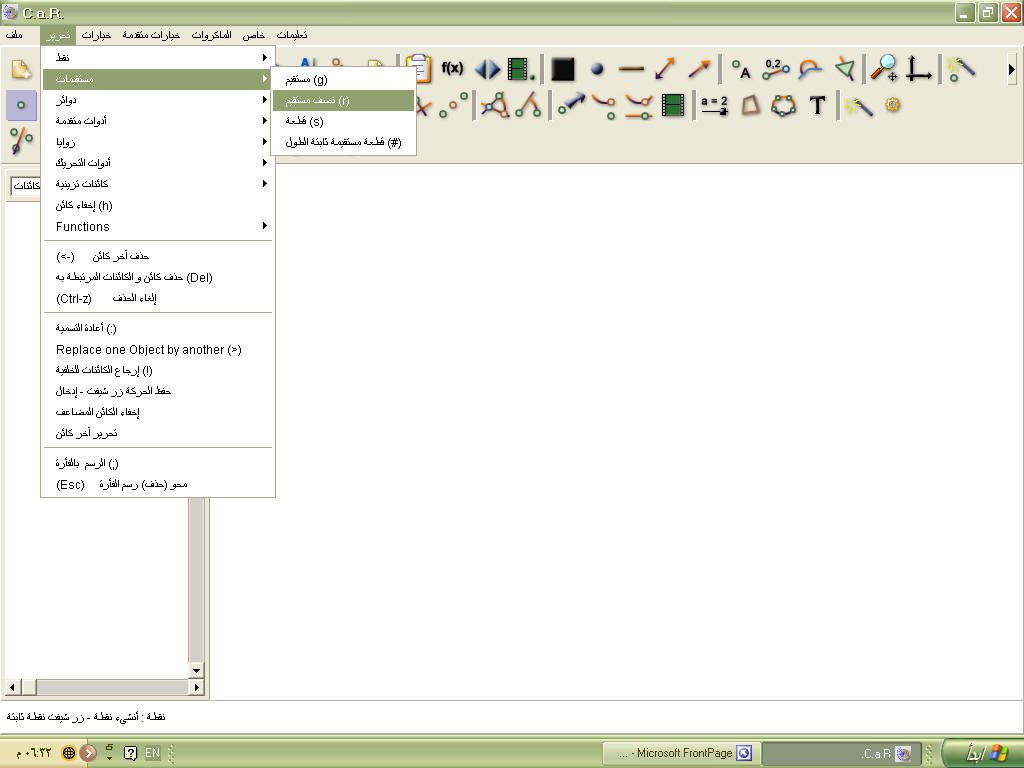
Task: Choose نصف مستقيم (r) from submenu
Action: [x=344, y=100]
